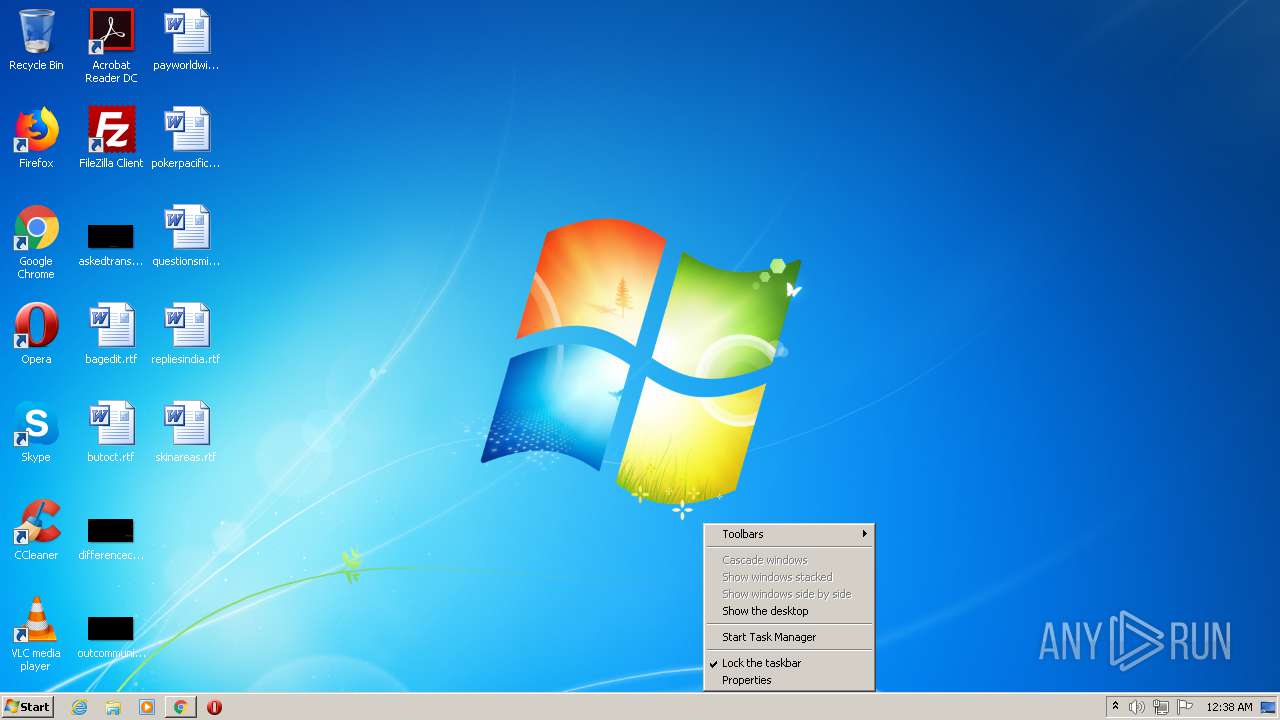Select repliesindia.rtf file icon
Screen dimensions: 1280x720
[x=186, y=334]
